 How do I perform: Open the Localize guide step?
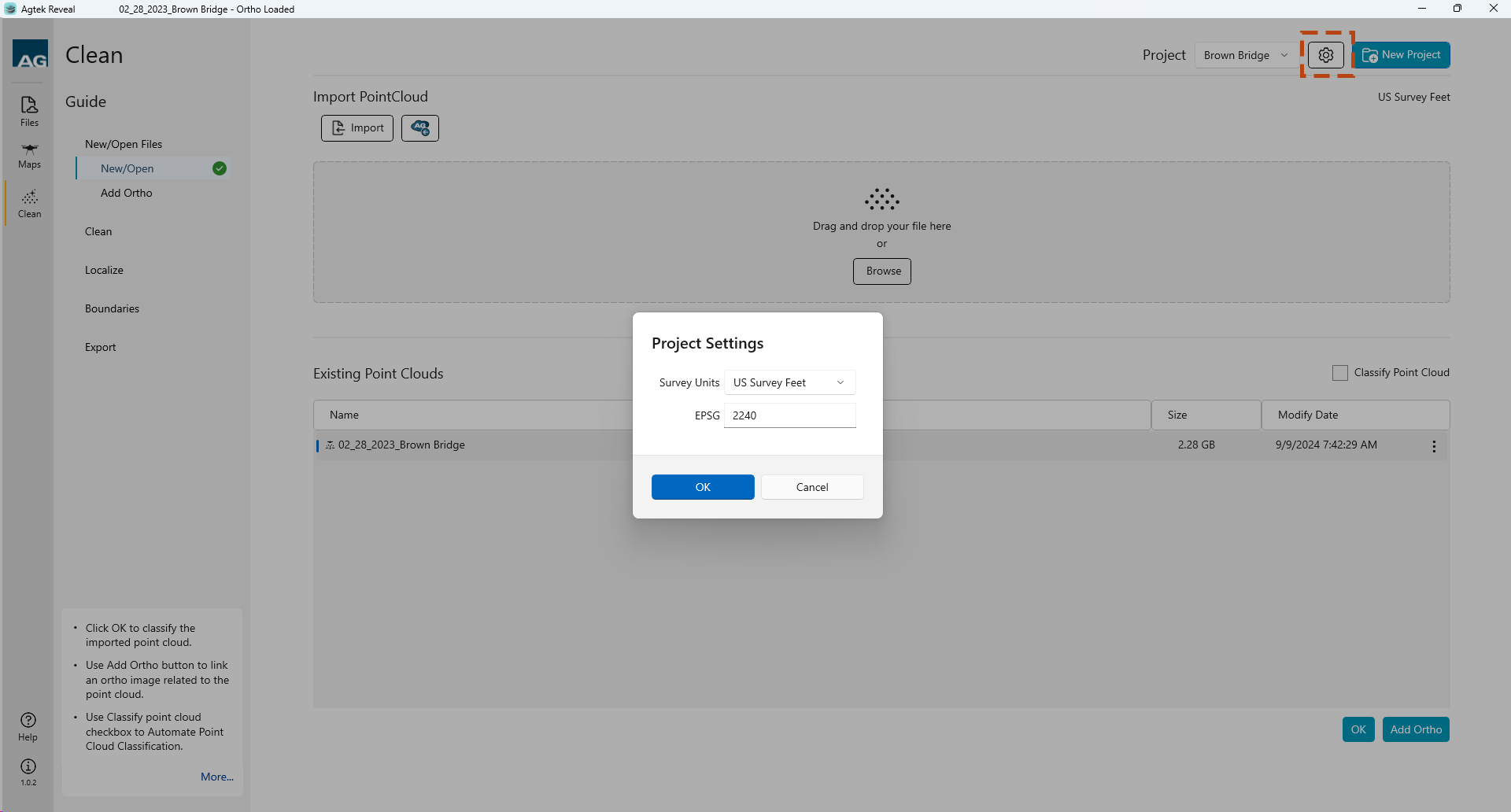tap(104, 270)
